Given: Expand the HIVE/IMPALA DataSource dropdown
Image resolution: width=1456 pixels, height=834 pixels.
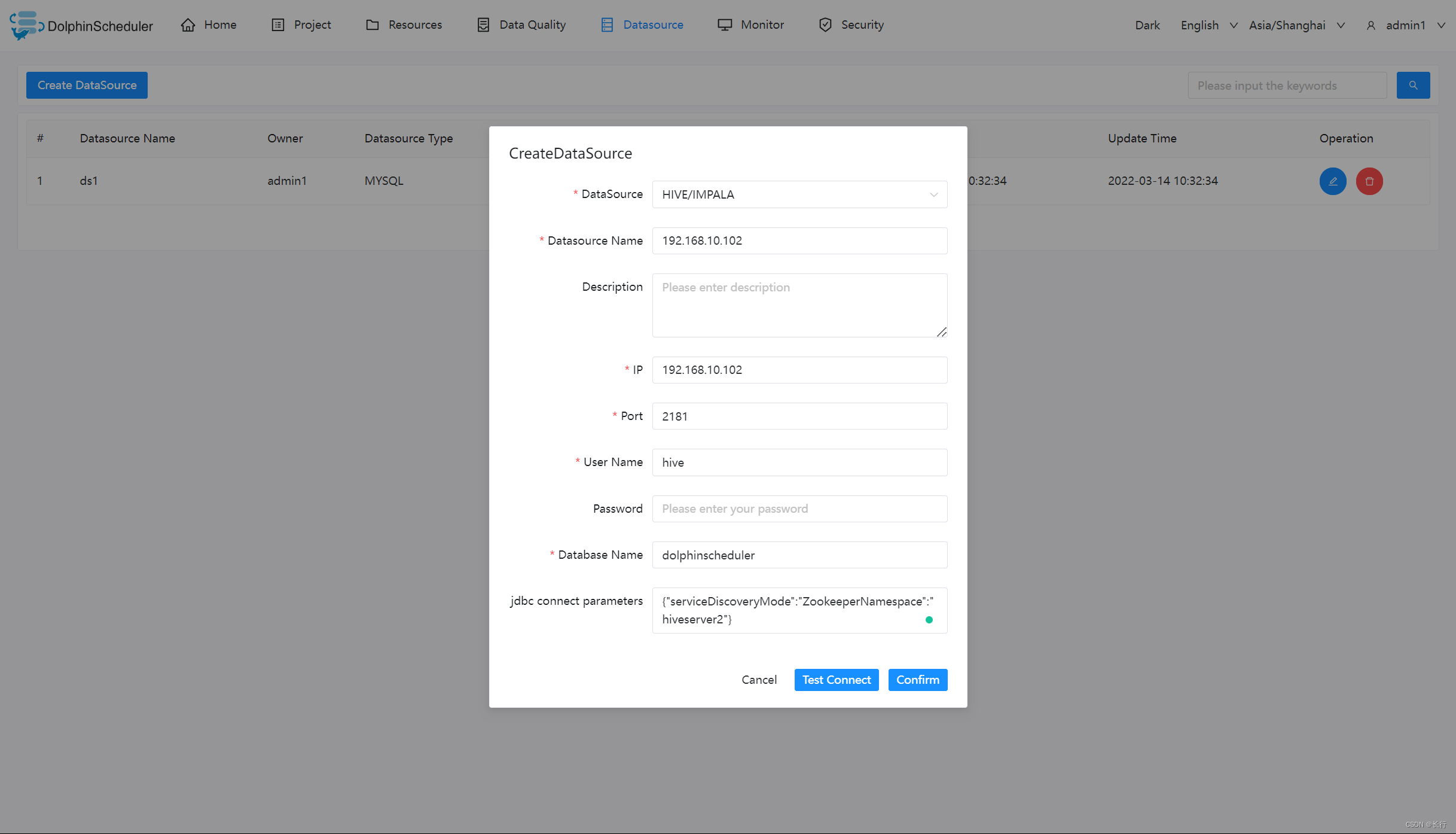Looking at the screenshot, I should pyautogui.click(x=799, y=194).
